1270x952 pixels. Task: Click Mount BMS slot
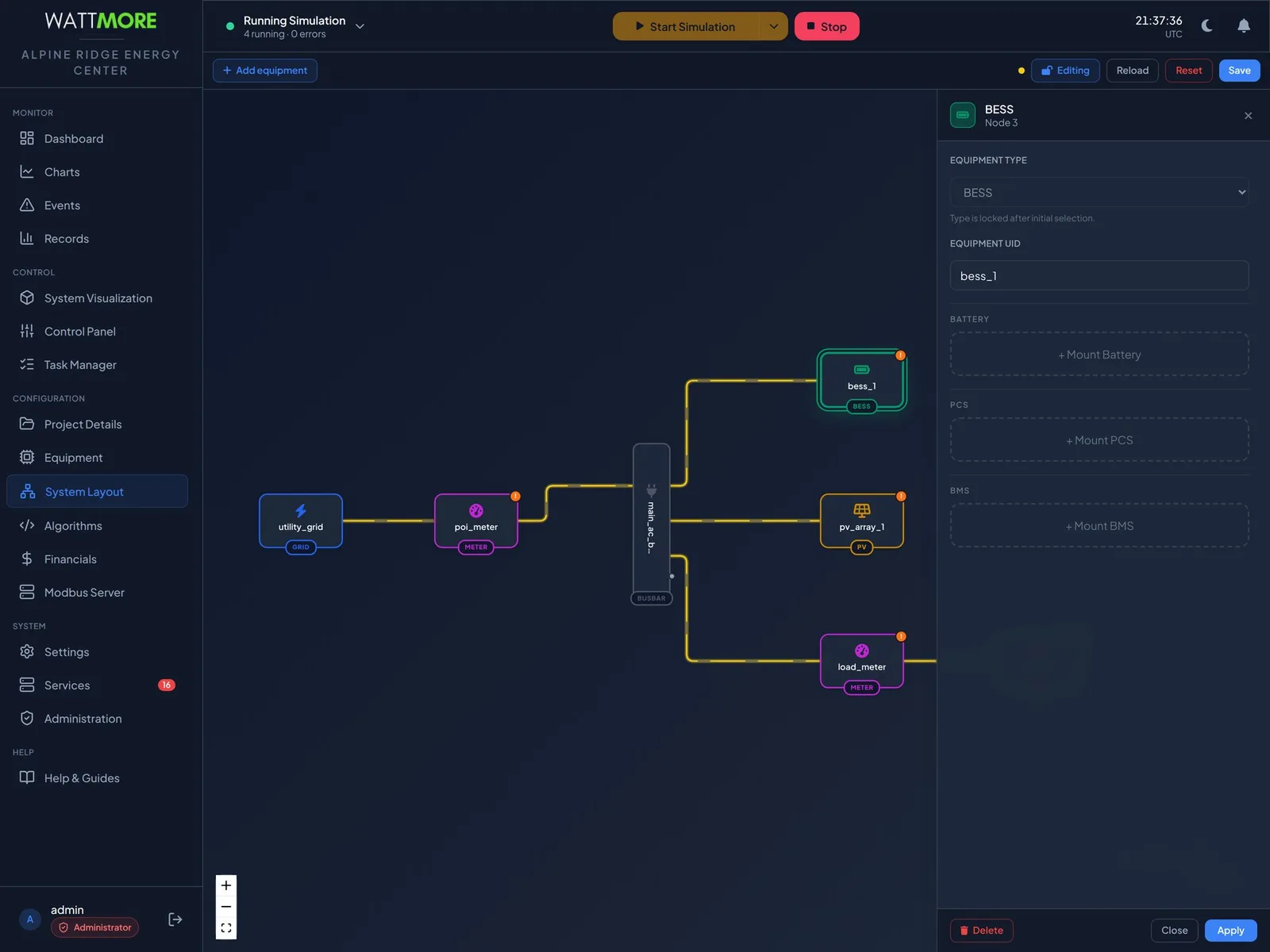(1099, 526)
